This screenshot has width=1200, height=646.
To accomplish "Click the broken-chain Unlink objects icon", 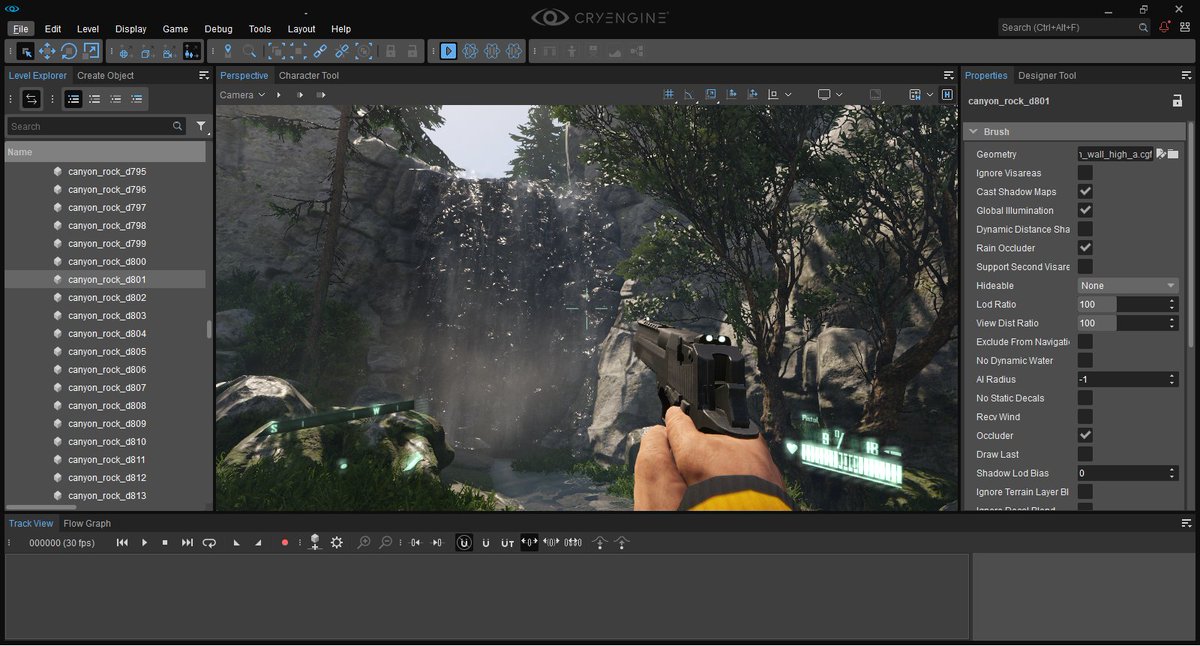I will tap(342, 51).
